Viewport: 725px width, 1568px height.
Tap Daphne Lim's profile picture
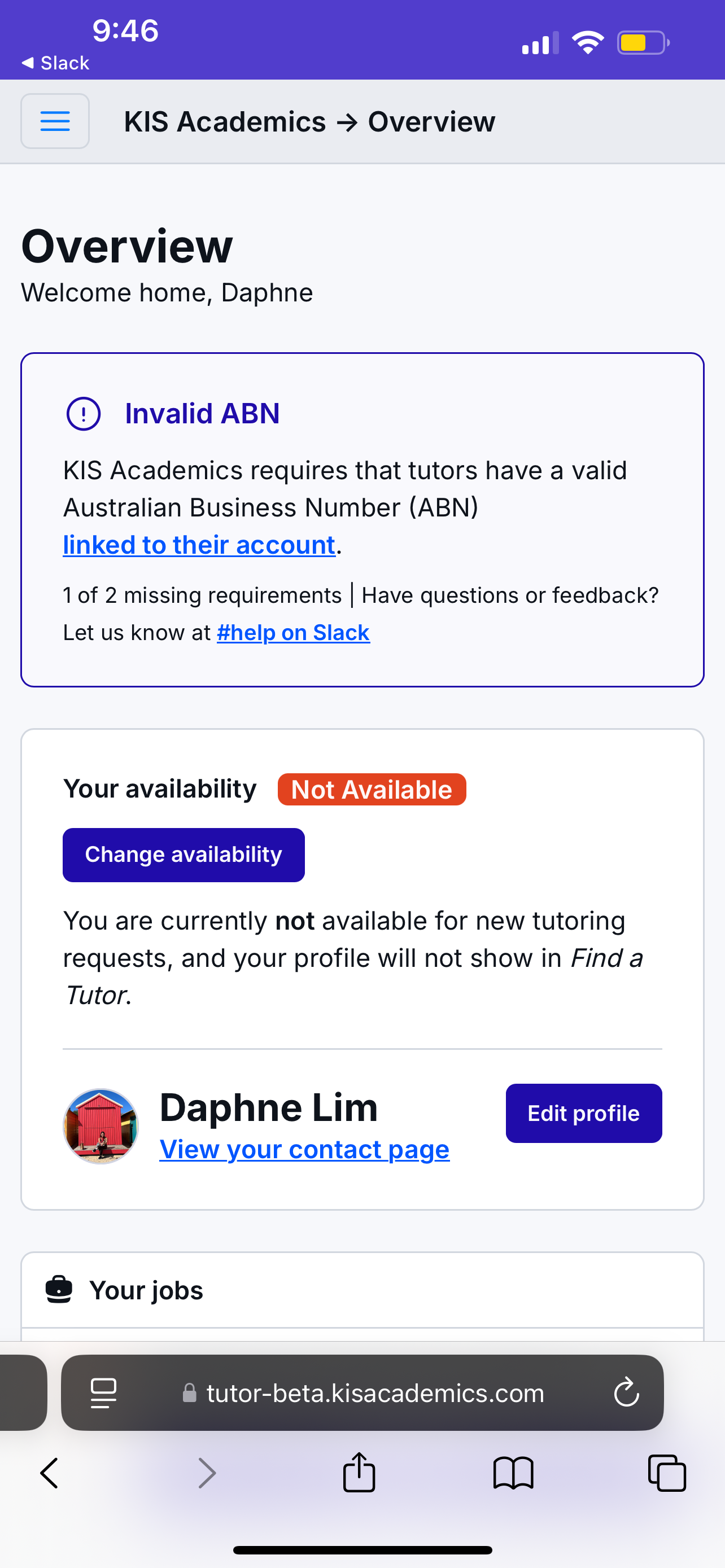pyautogui.click(x=101, y=1126)
